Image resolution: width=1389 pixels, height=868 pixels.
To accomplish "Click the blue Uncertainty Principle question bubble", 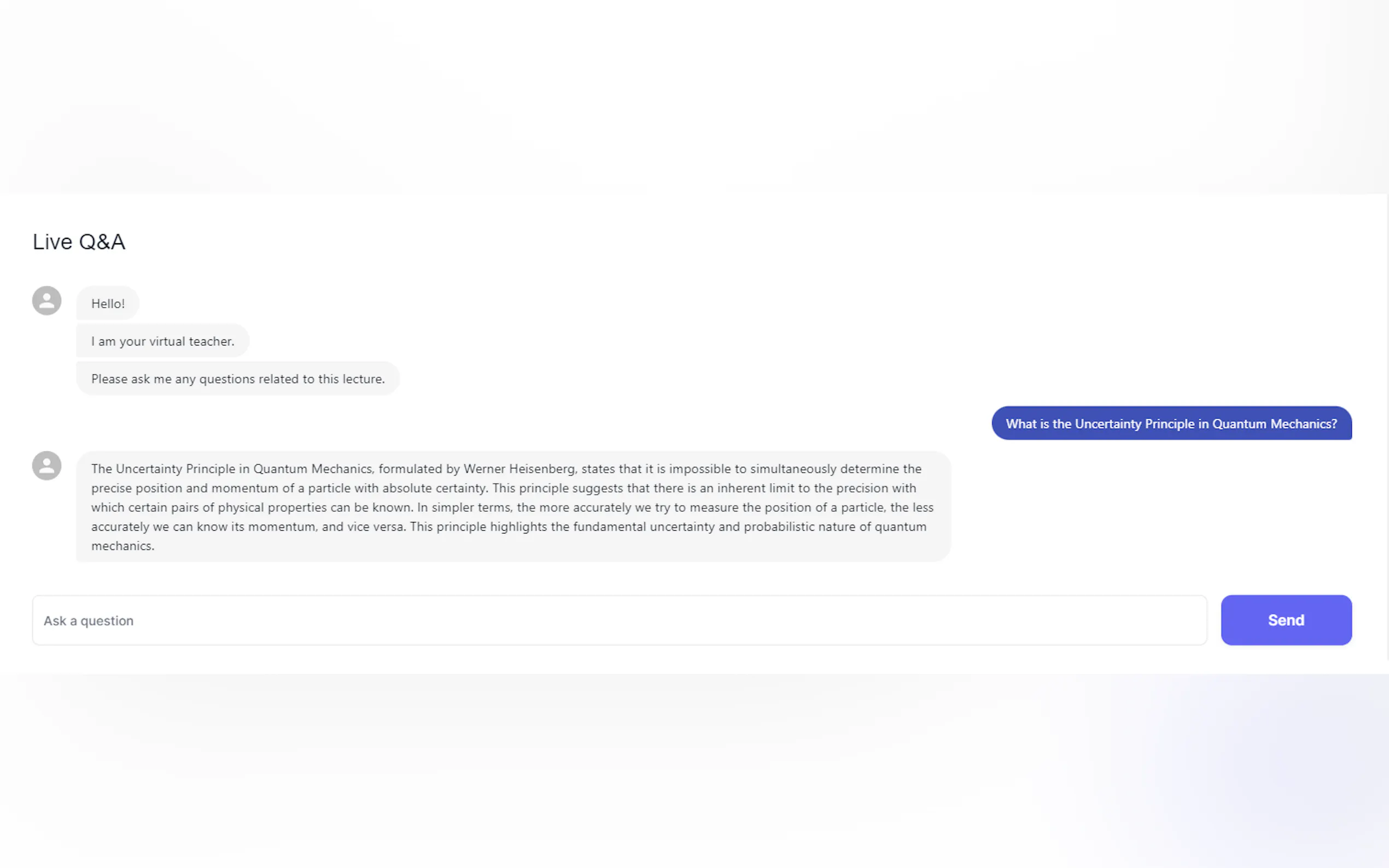I will pyautogui.click(x=1171, y=424).
